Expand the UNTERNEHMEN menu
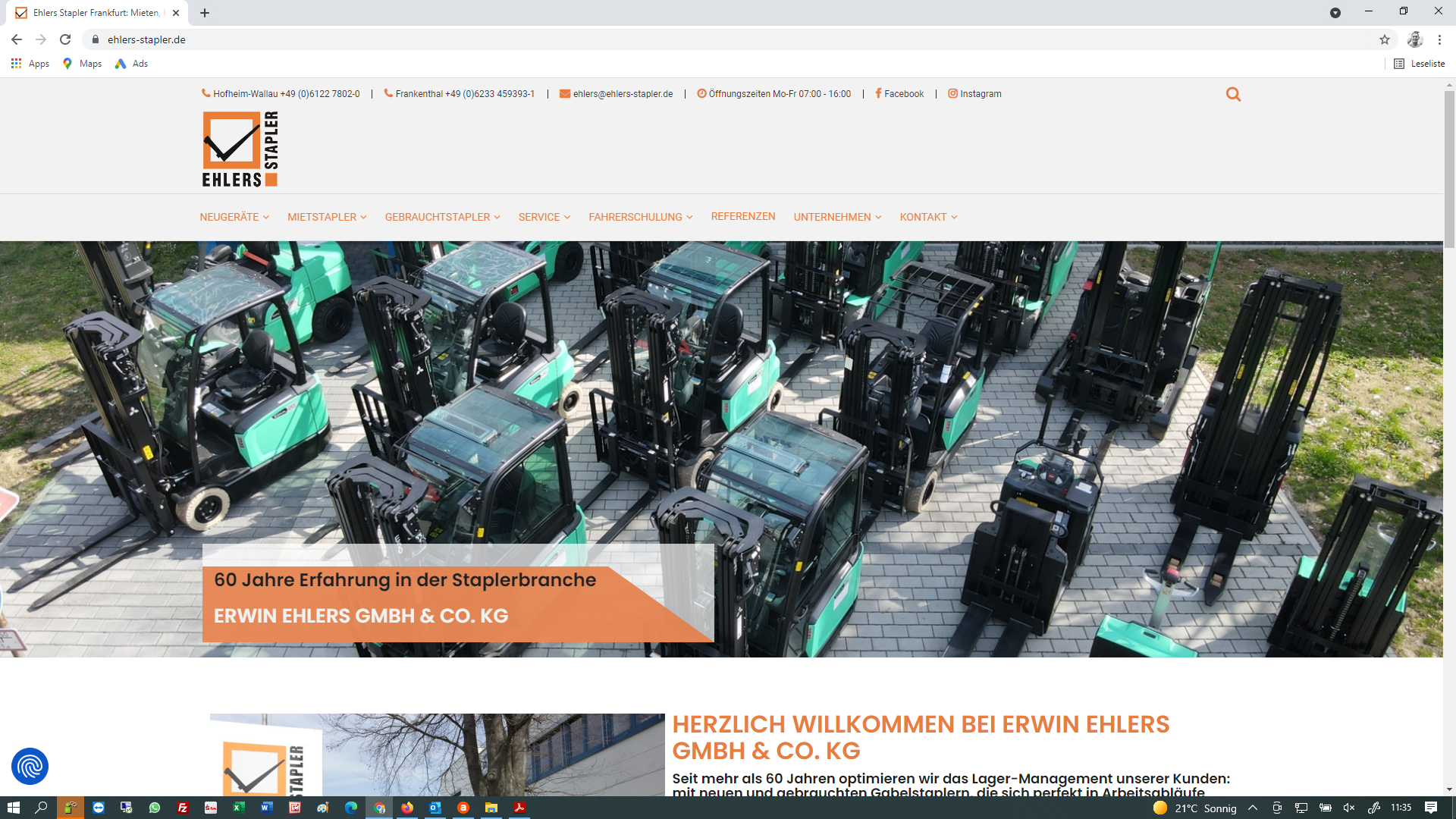The image size is (1456, 819). (838, 217)
